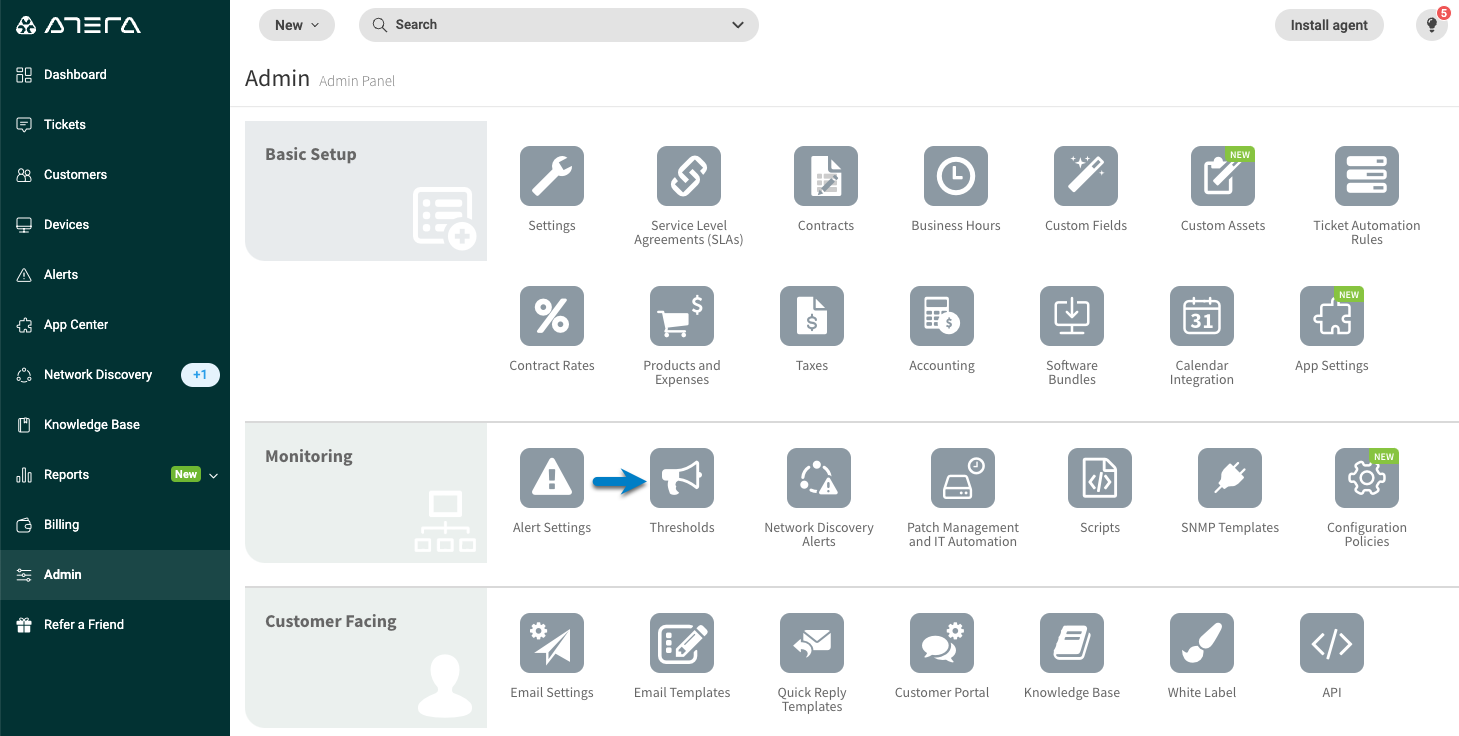Screen dimensions: 1459x736
Task: Open App Center in sidebar
Action: point(115,325)
